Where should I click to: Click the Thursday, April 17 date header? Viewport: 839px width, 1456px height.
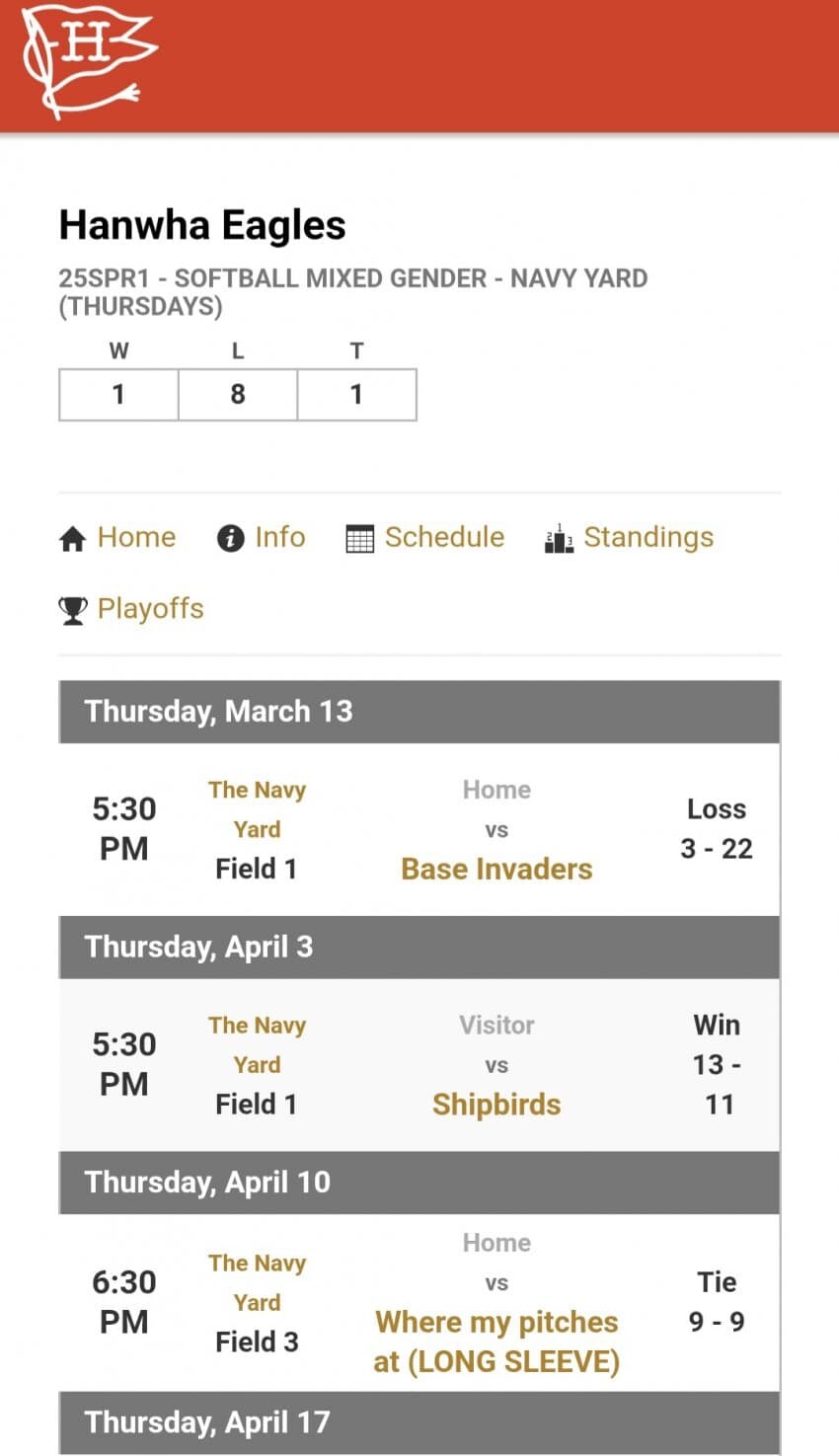coord(207,1422)
